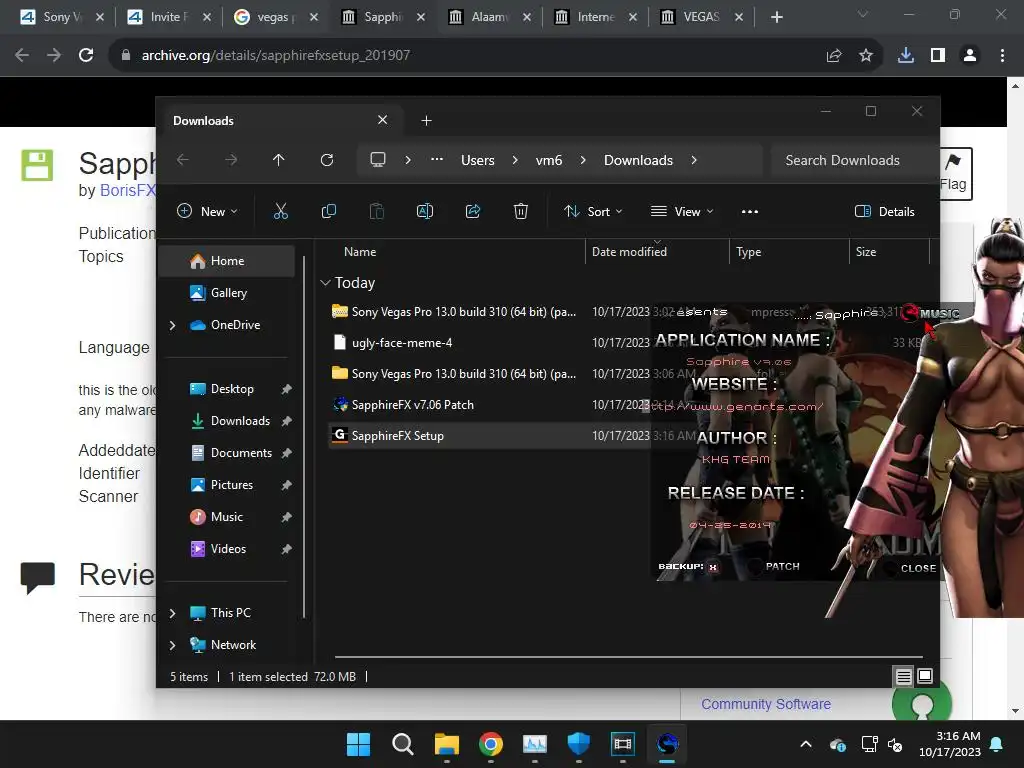Click the Share icon in Explorer toolbar
The width and height of the screenshot is (1024, 768).
(473, 211)
